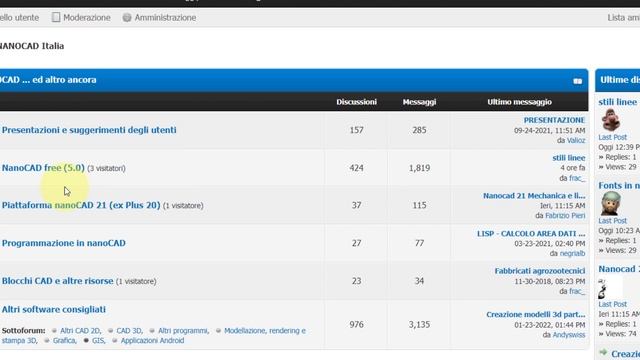
Task: Open LISP - CALCOLO AREA DATI message
Action: (531, 234)
